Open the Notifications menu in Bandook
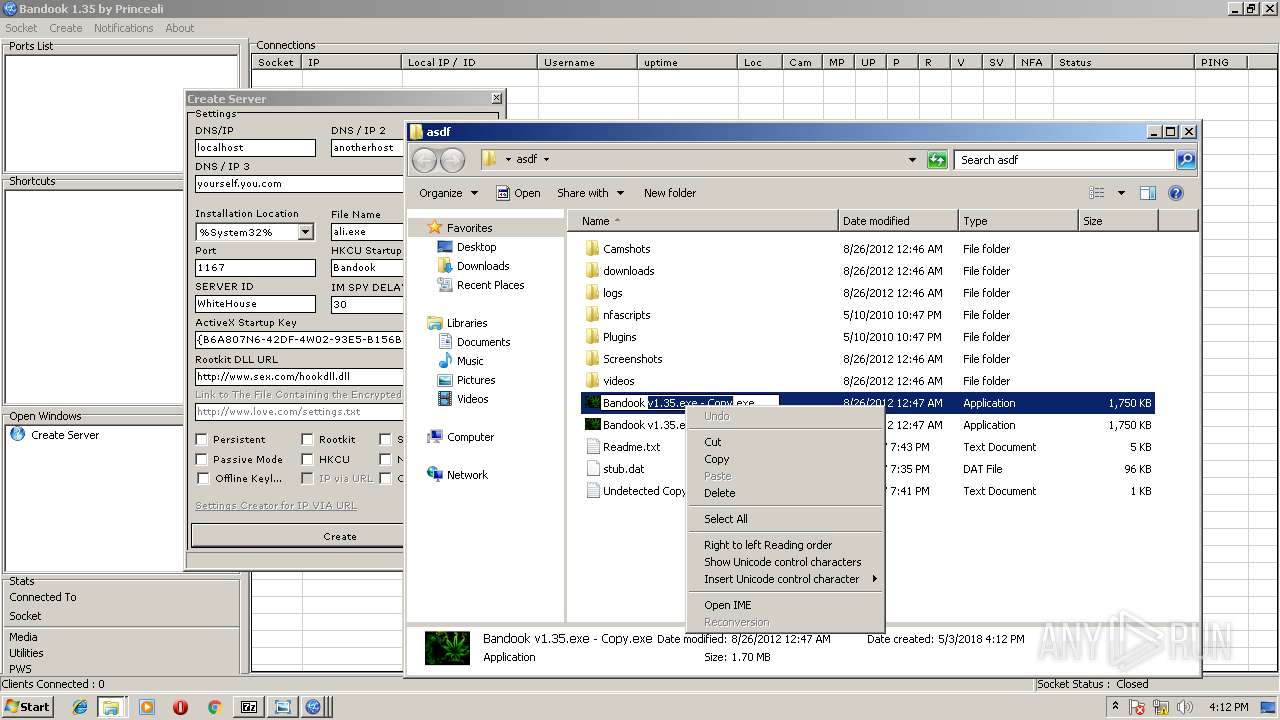The width and height of the screenshot is (1280, 720). pos(123,28)
